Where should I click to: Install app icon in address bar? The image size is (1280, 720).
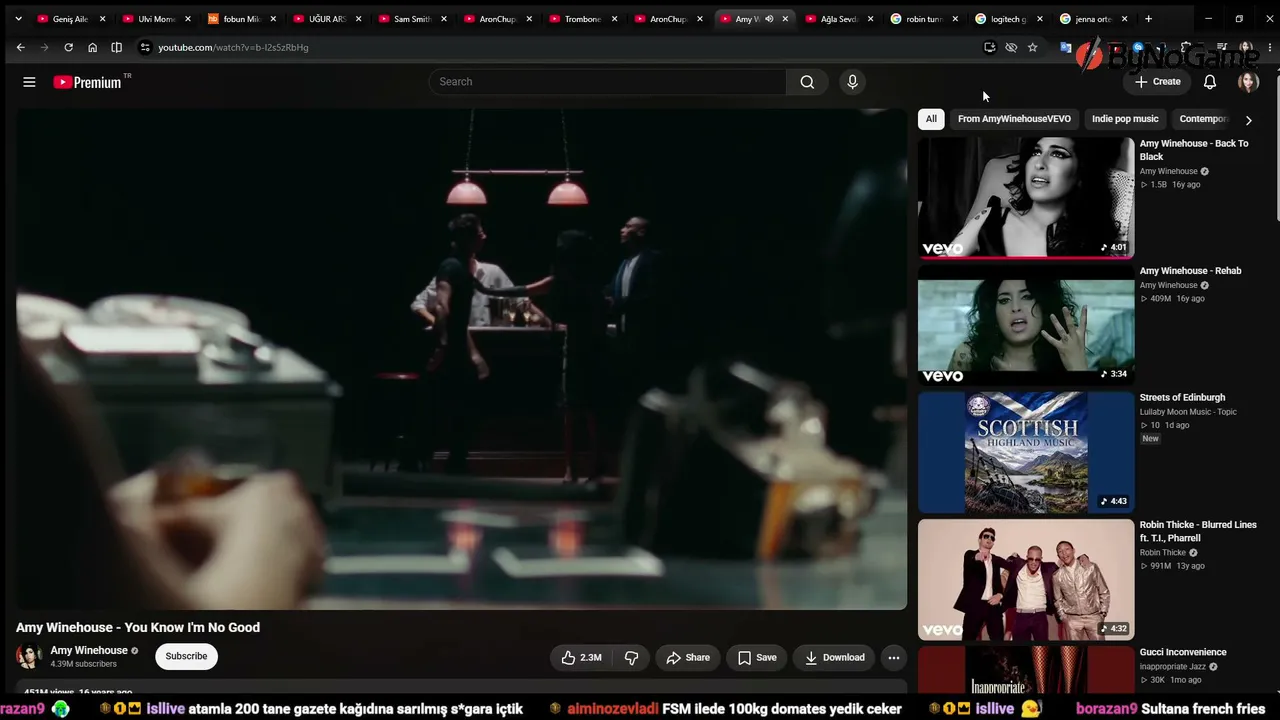tap(989, 47)
